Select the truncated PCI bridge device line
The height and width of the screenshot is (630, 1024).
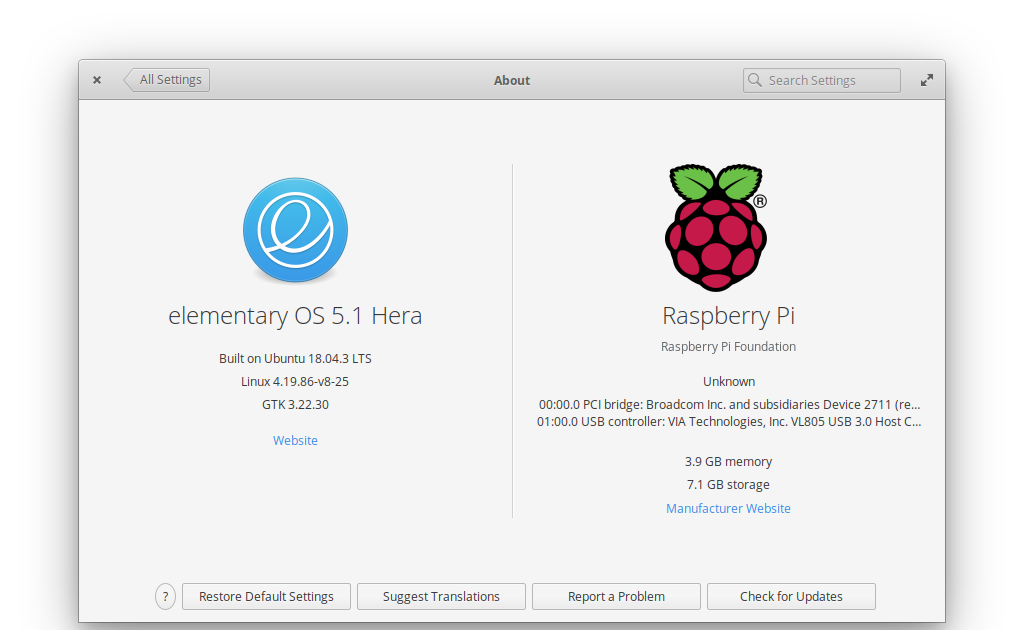pyautogui.click(x=728, y=405)
